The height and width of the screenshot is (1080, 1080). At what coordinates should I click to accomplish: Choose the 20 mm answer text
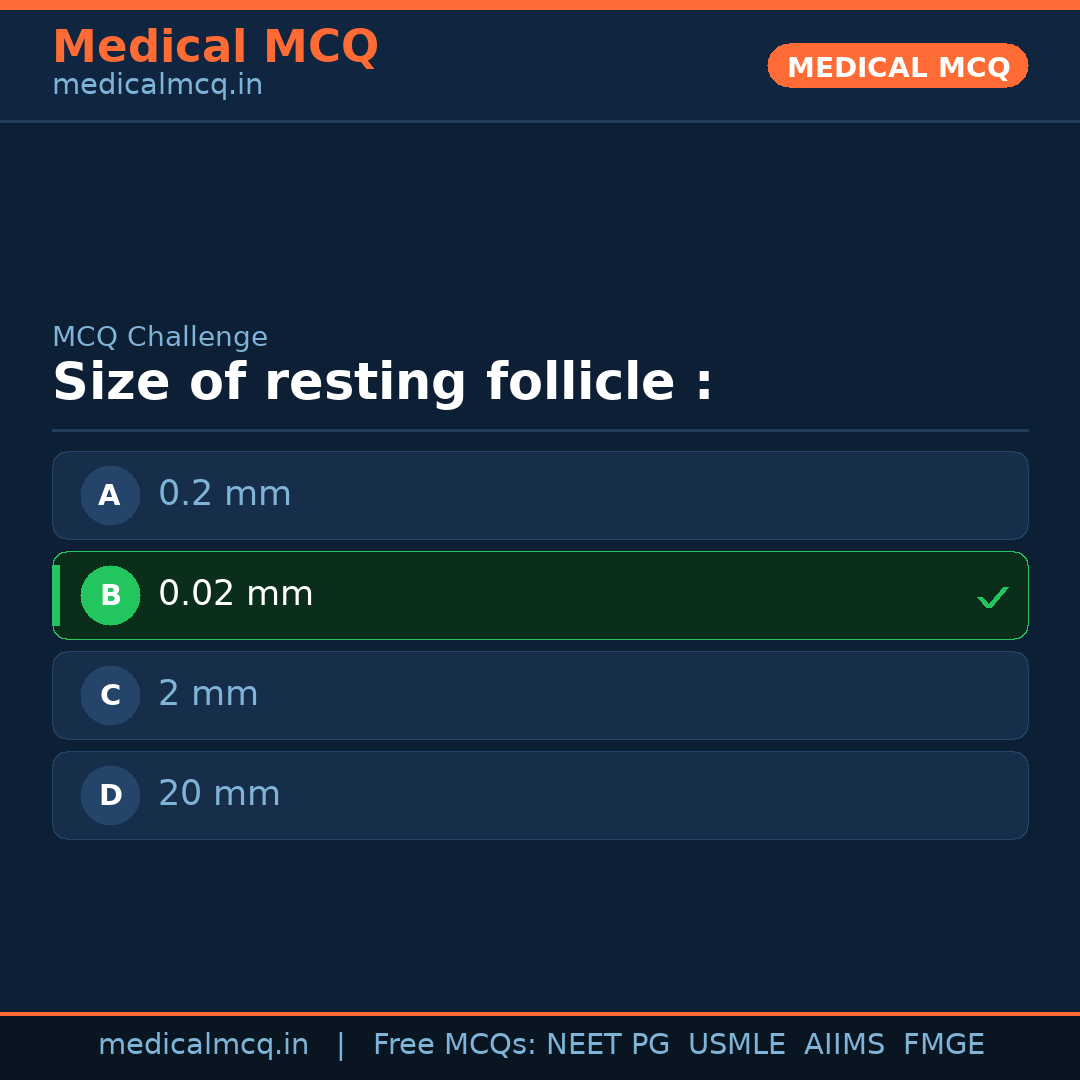click(x=219, y=794)
